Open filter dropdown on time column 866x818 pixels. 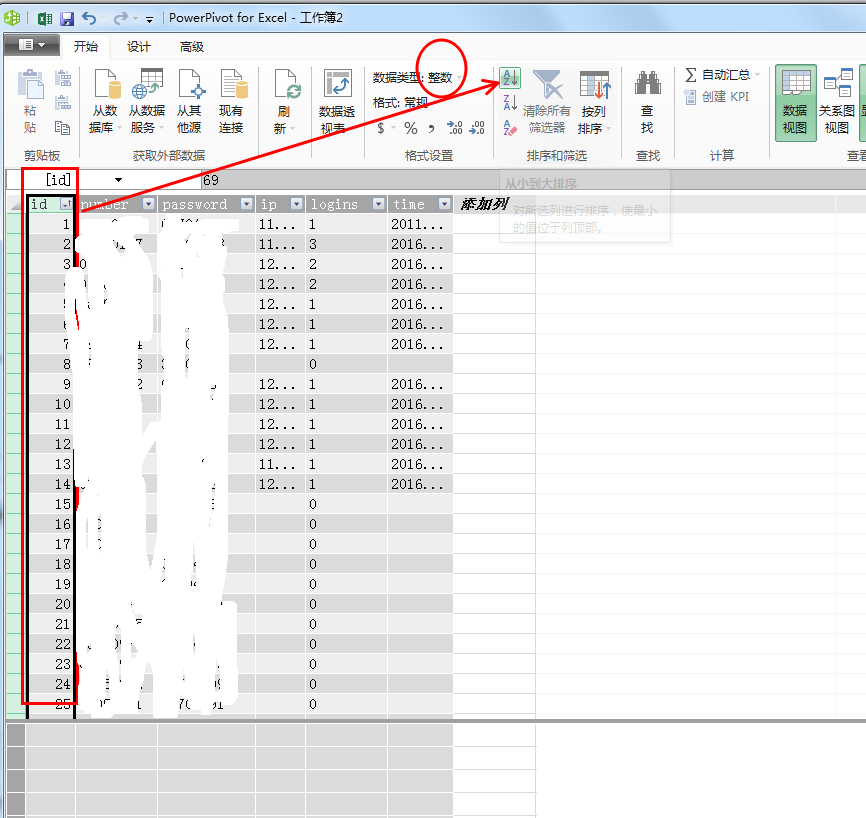click(445, 204)
